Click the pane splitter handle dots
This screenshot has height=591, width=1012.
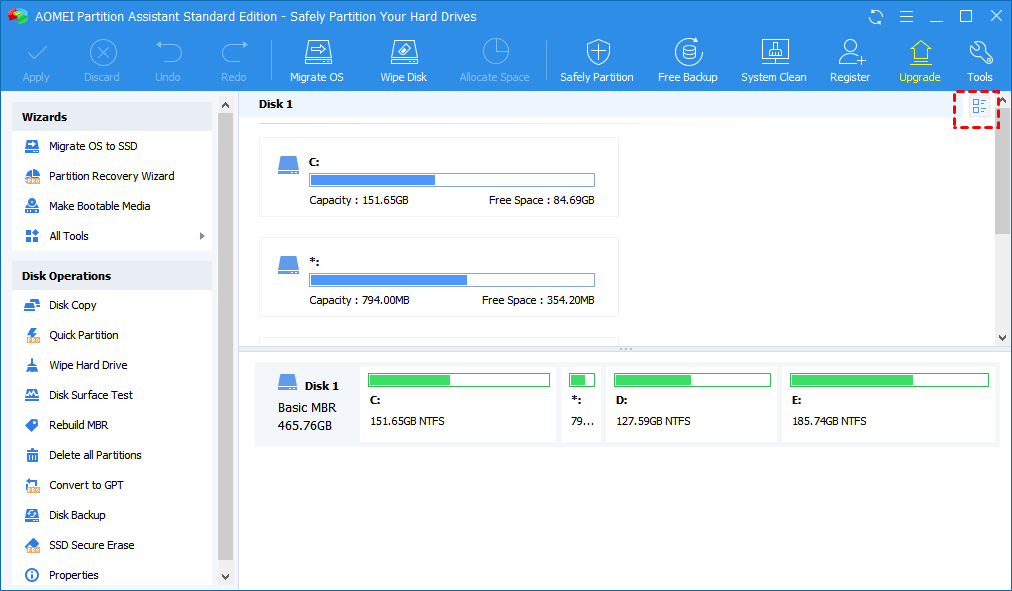[x=625, y=349]
